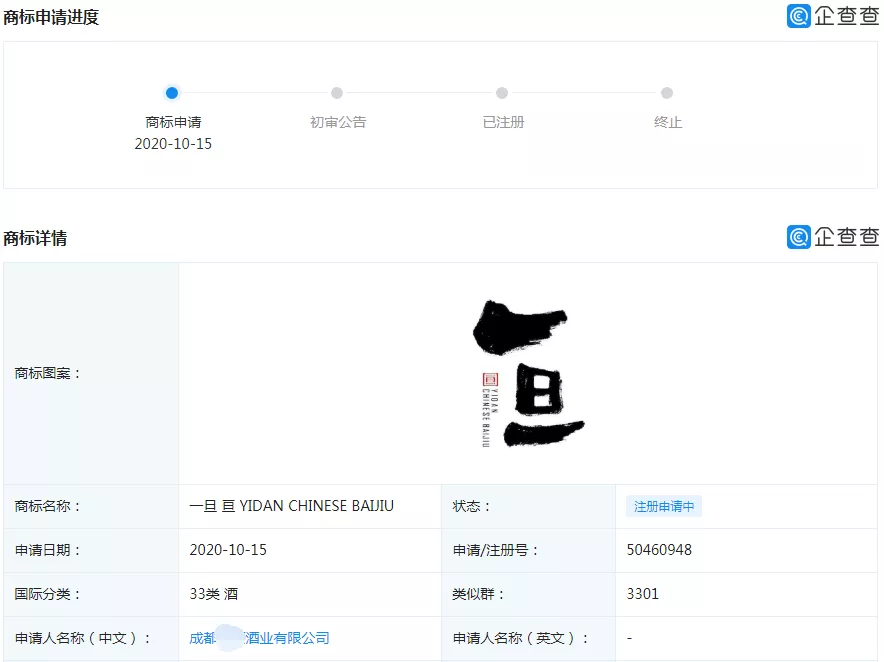This screenshot has height=662, width=884.
Task: Toggle the active 商标申请 stage marker
Action: (170, 91)
